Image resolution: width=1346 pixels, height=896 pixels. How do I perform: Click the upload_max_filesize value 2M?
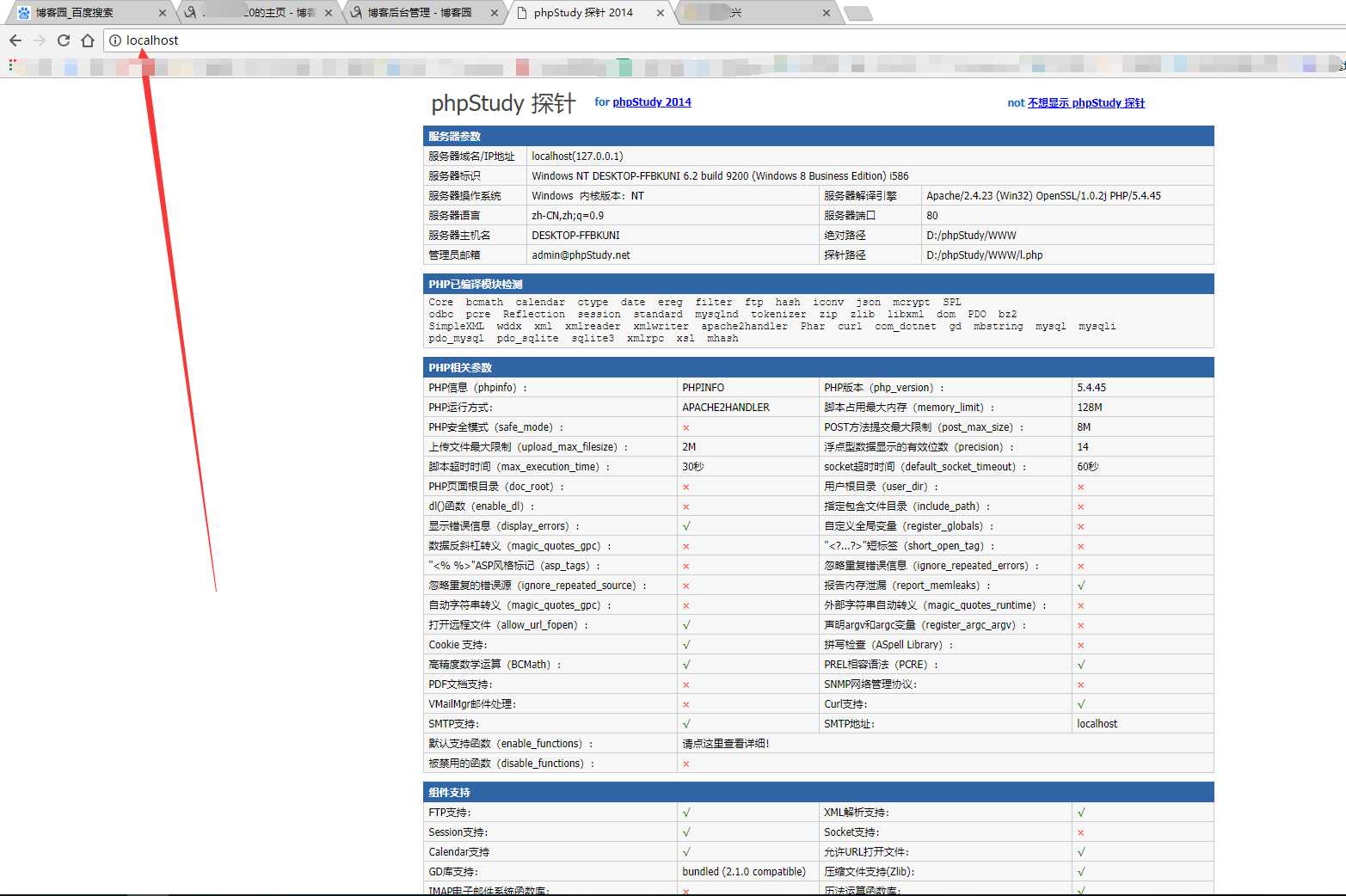(689, 447)
